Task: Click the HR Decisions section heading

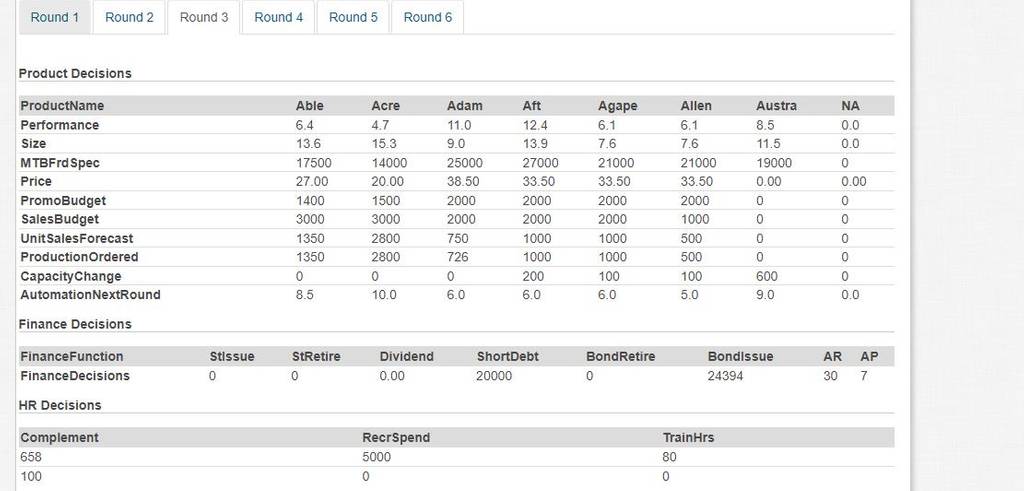Action: click(x=60, y=405)
